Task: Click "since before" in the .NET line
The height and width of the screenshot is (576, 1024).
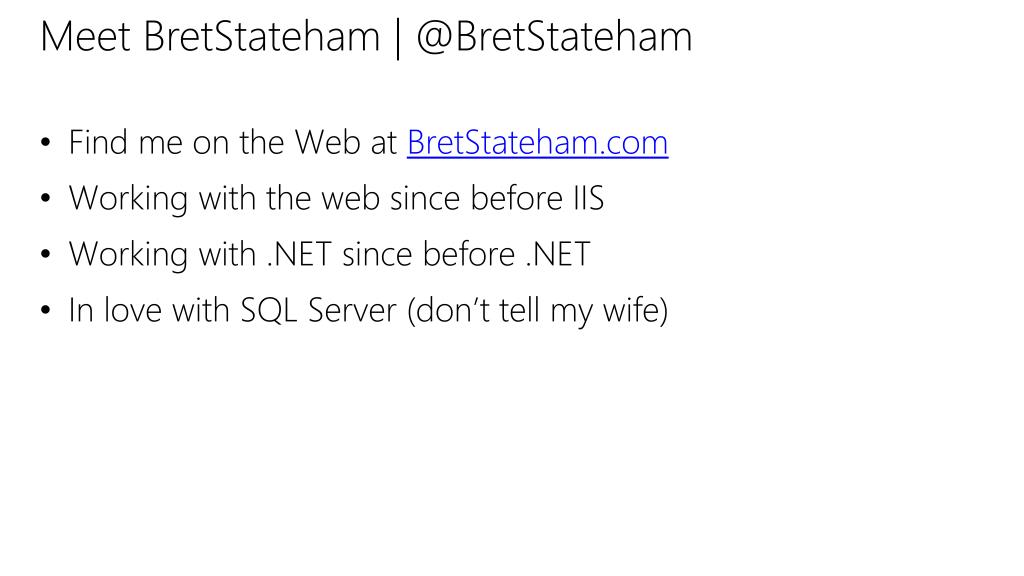Action: pos(428,255)
